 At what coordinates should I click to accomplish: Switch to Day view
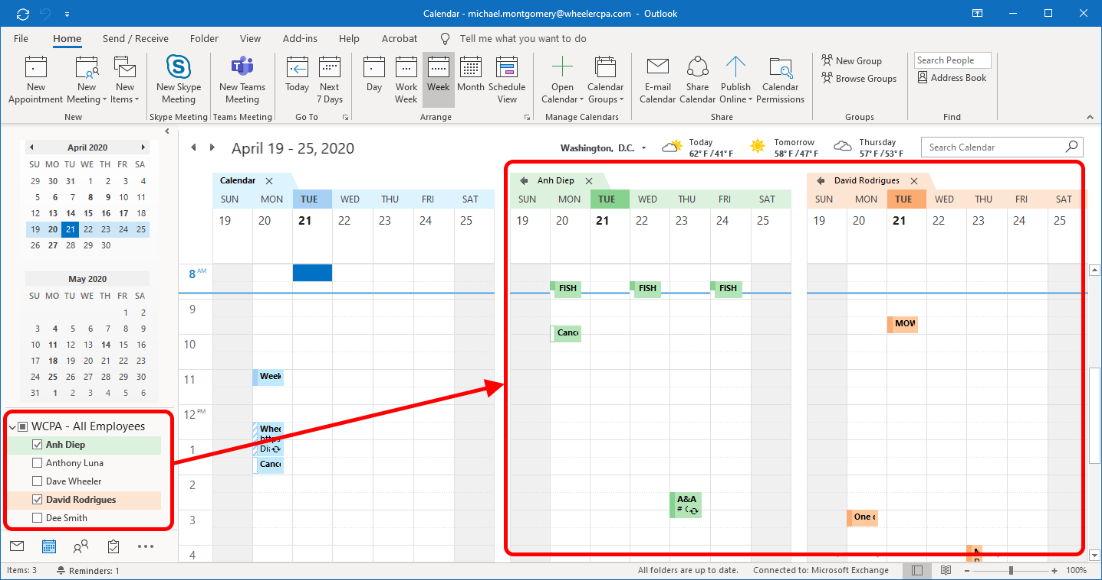coord(374,75)
